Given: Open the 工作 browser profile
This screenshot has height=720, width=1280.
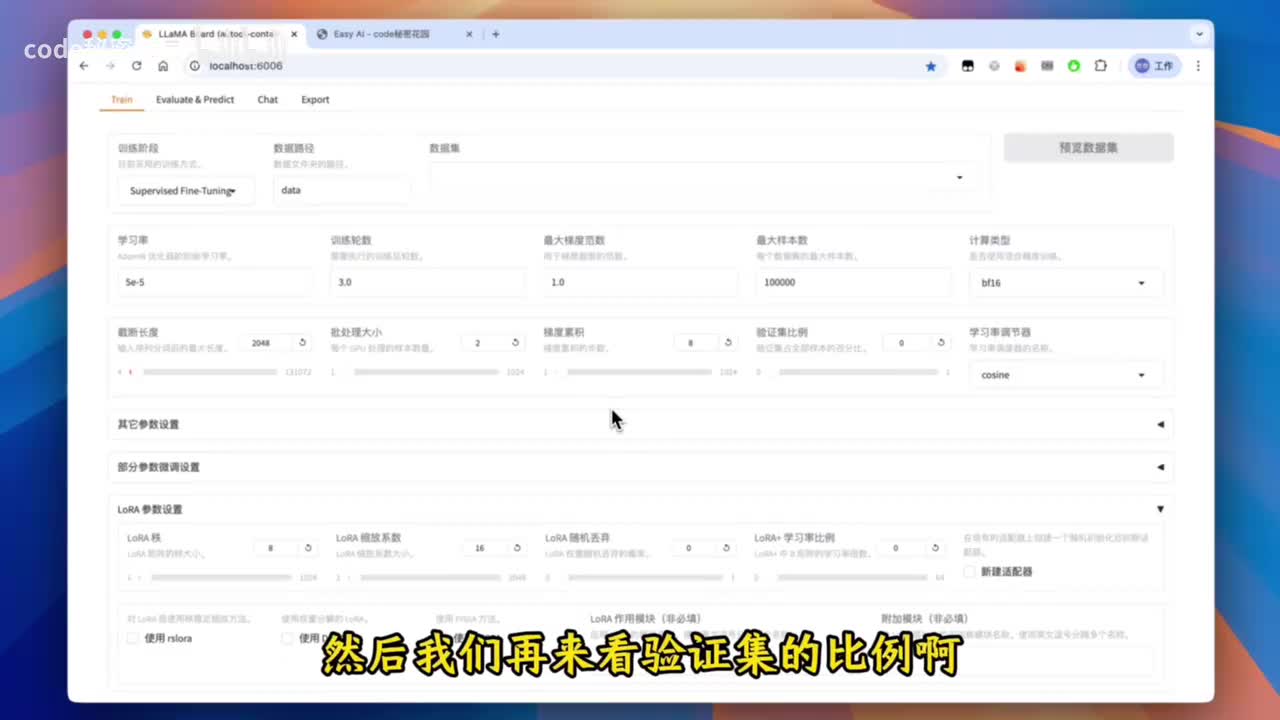Looking at the screenshot, I should coord(1155,66).
